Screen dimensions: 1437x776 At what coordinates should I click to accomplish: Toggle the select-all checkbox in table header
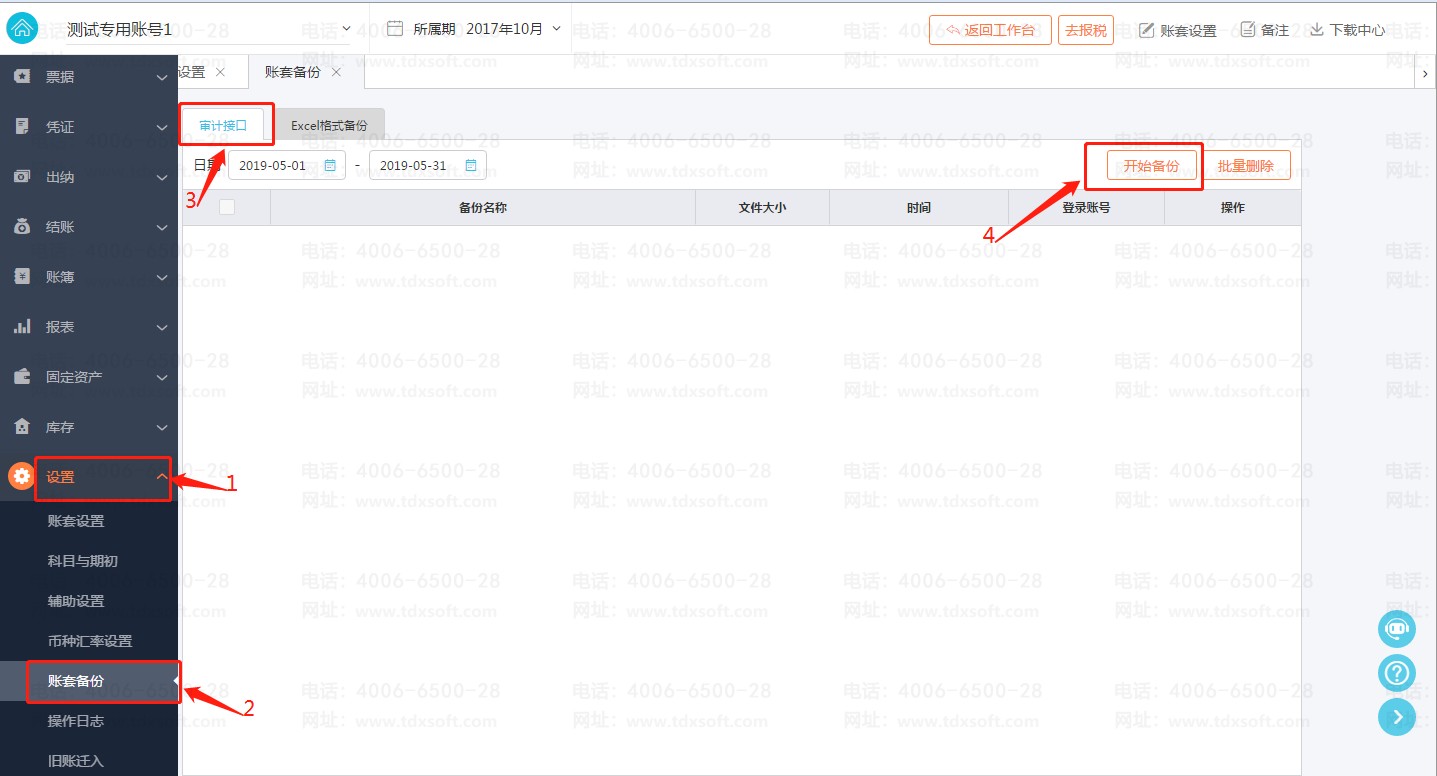click(227, 207)
